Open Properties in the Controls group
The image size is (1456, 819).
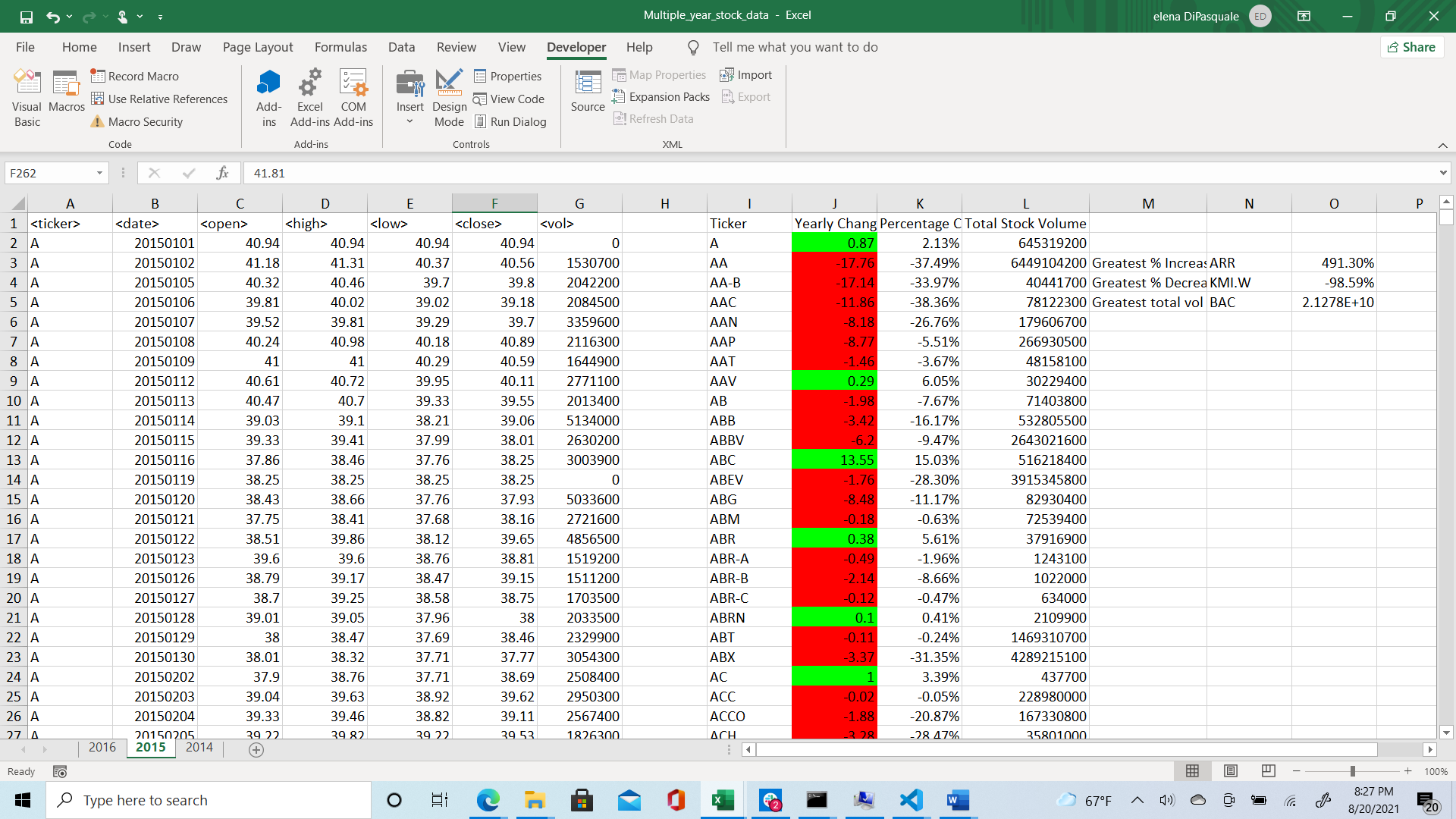pos(507,76)
